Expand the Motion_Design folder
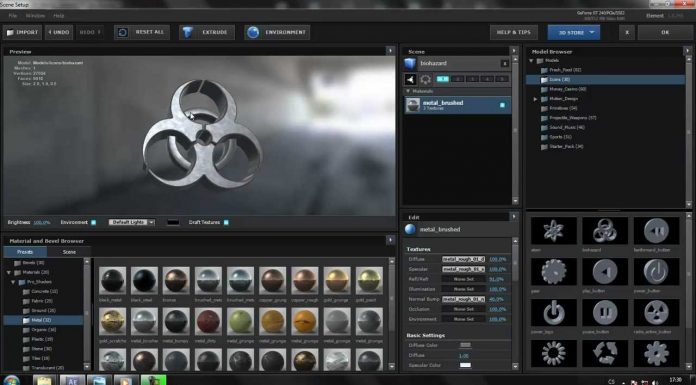 535,99
